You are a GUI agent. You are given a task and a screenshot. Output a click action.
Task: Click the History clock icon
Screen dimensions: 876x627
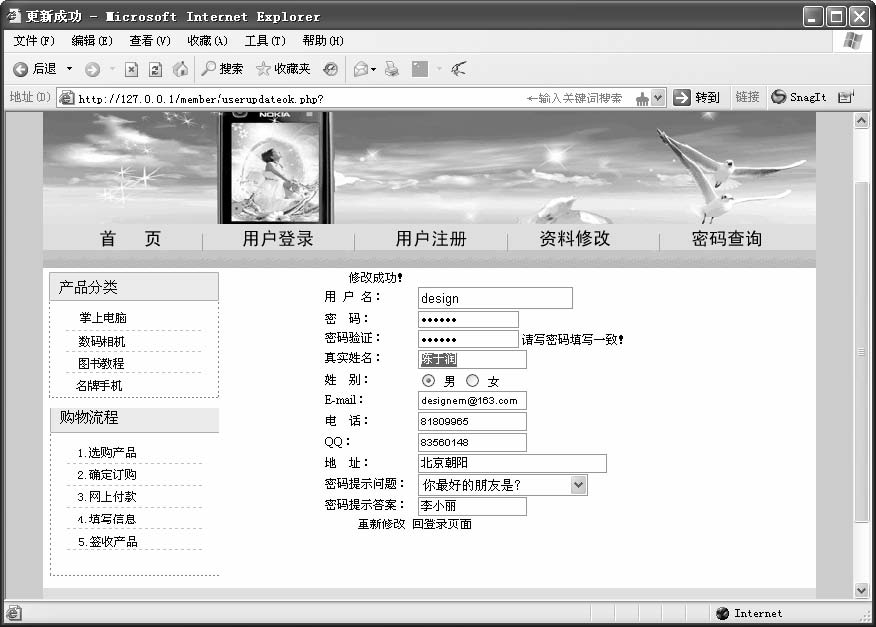pos(330,69)
